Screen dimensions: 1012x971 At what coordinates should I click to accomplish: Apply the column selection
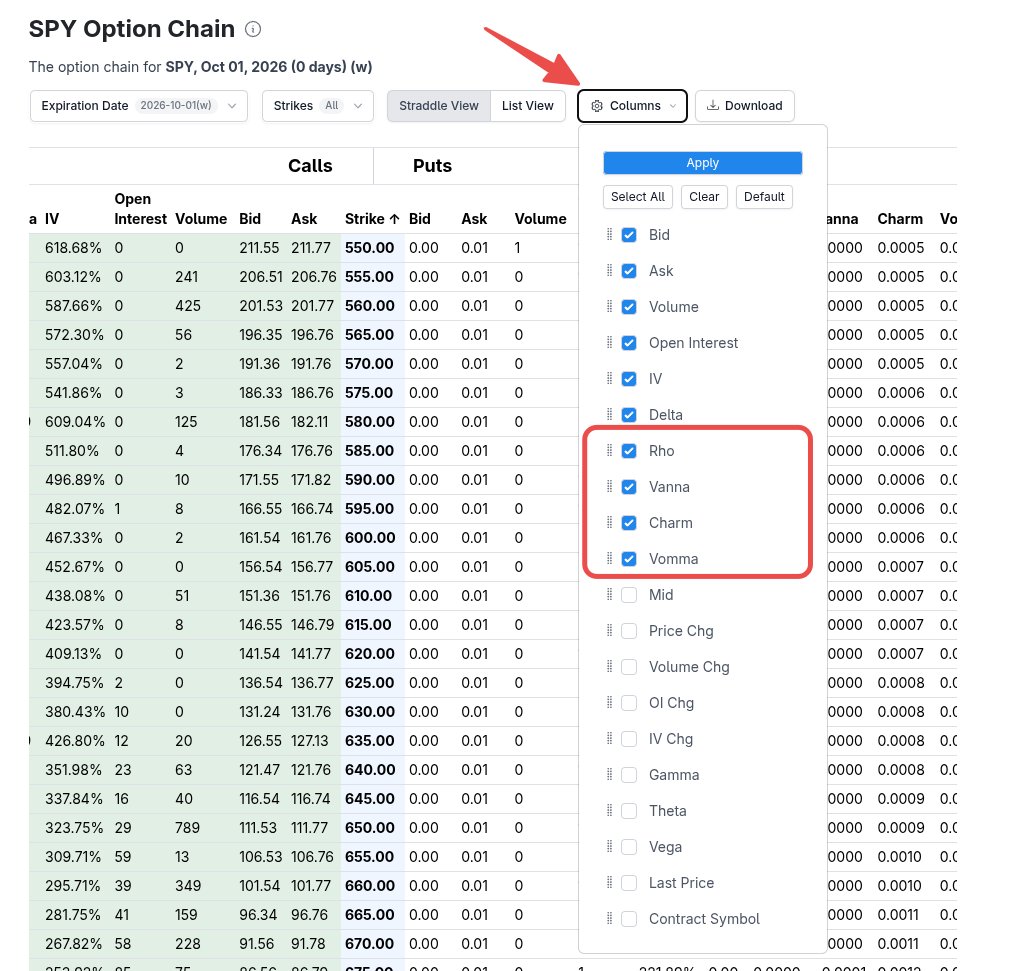703,163
